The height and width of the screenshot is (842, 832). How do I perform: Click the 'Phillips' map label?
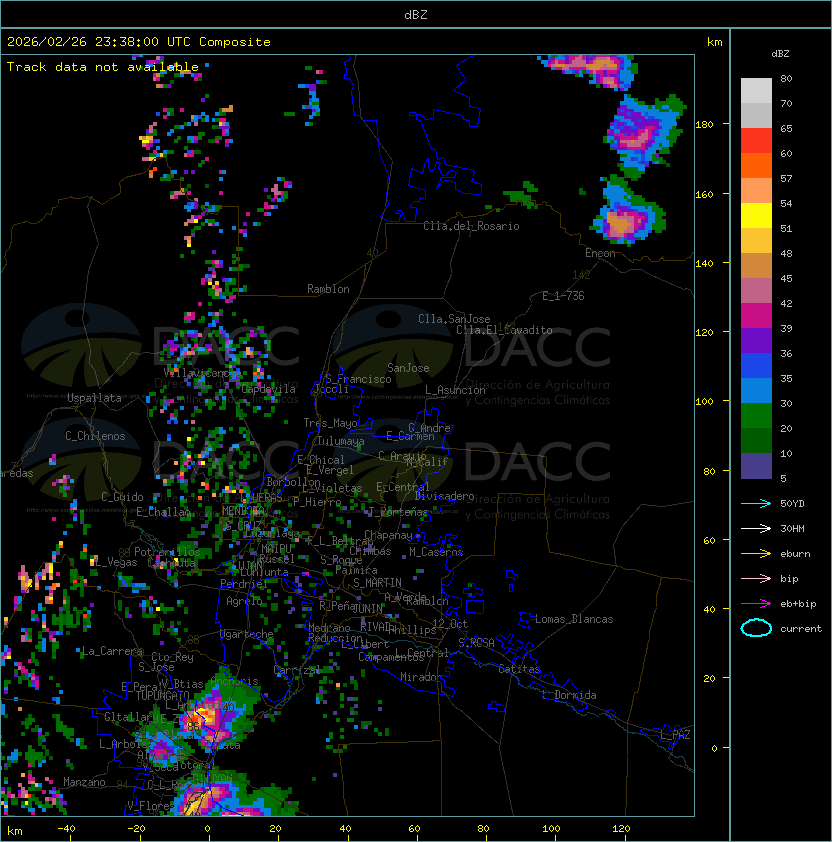click(412, 630)
